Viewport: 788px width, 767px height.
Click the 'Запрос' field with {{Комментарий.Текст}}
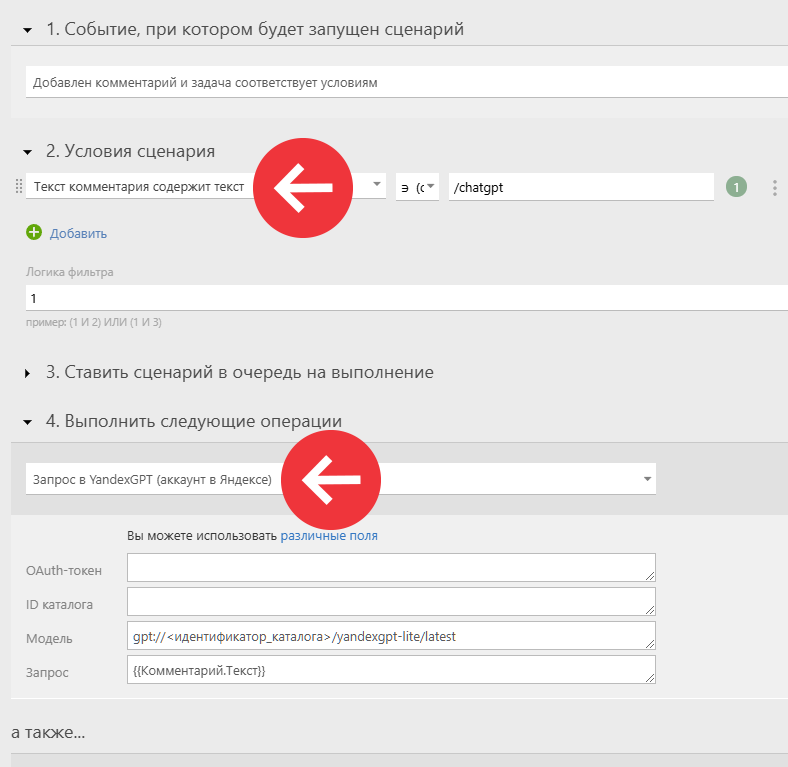(x=391, y=669)
